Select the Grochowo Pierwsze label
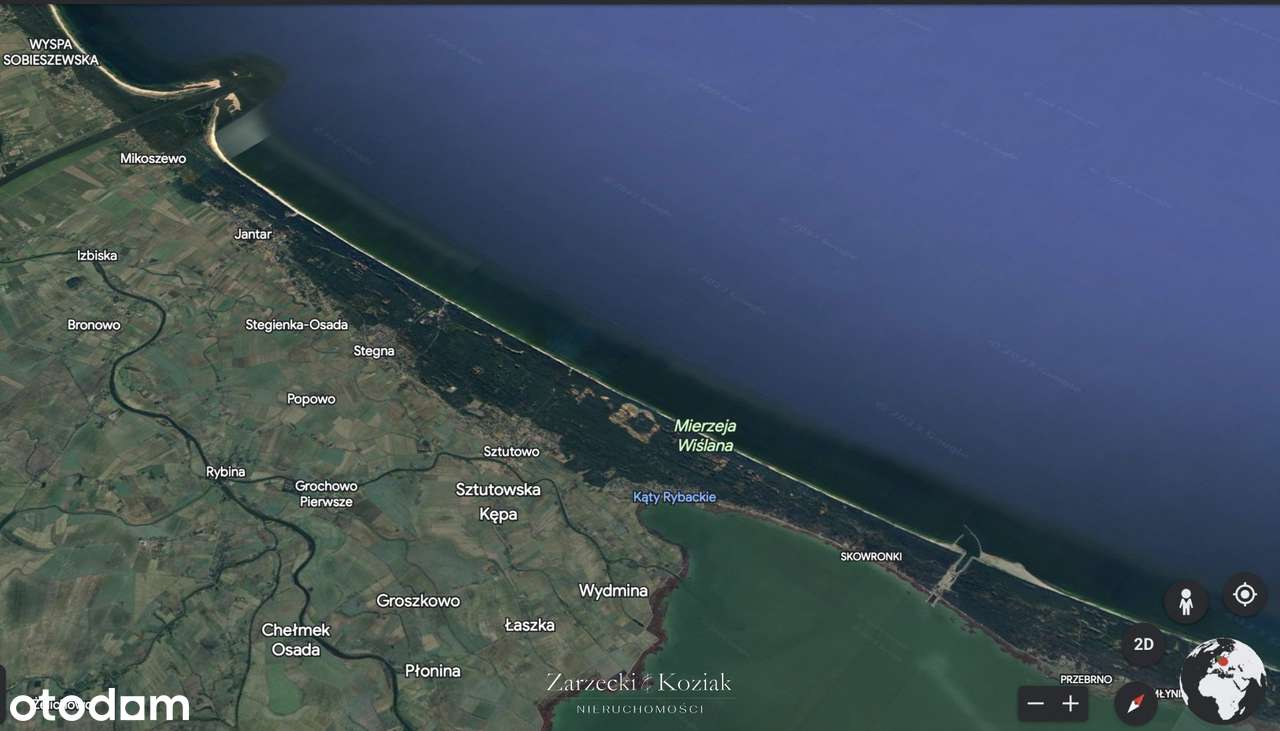The image size is (1280, 731). tap(326, 494)
